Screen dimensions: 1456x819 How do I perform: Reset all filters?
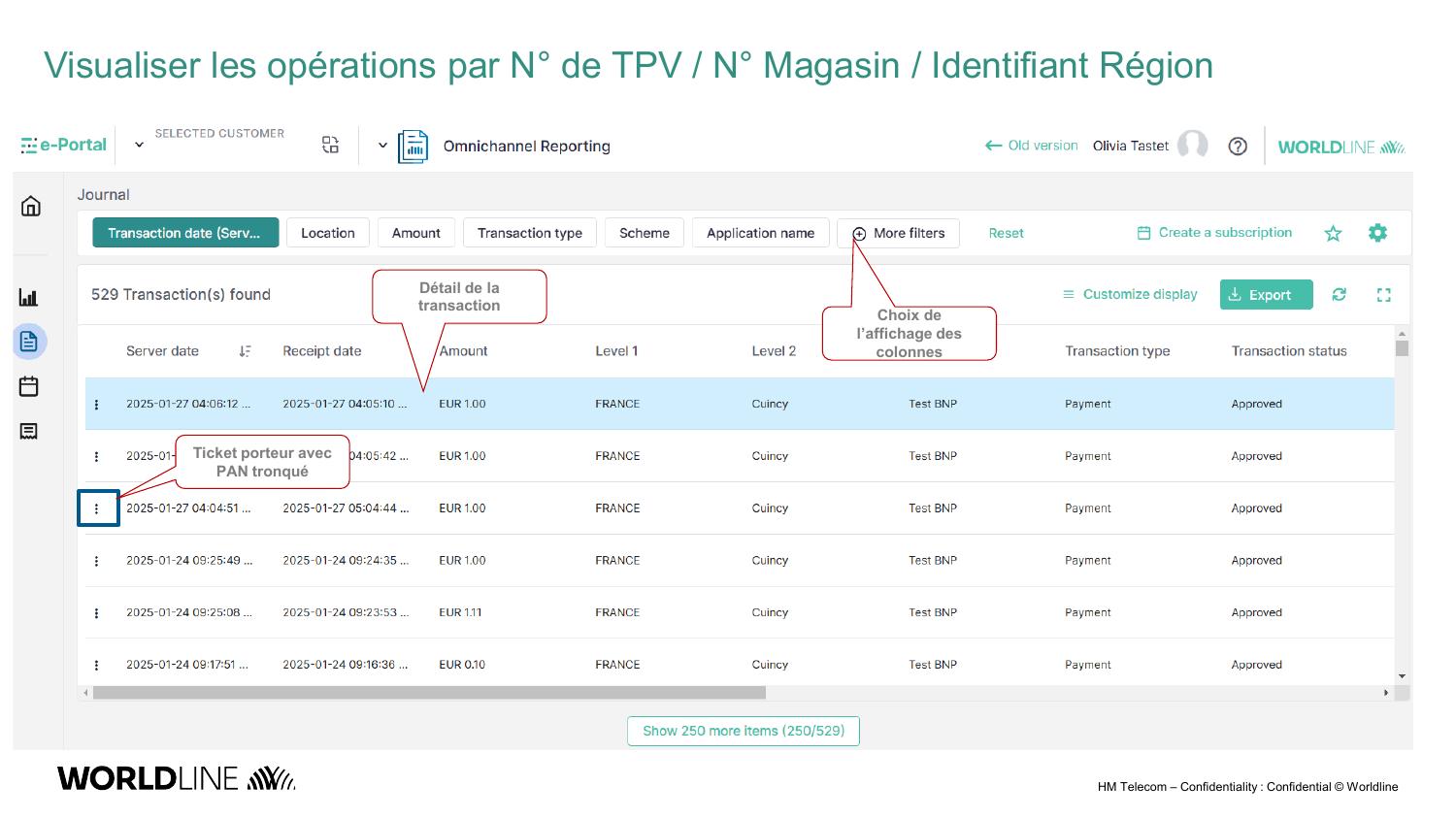click(x=1006, y=233)
